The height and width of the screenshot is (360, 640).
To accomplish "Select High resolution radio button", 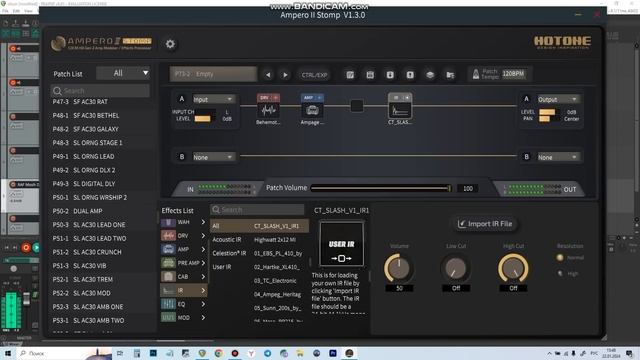I will point(560,273).
